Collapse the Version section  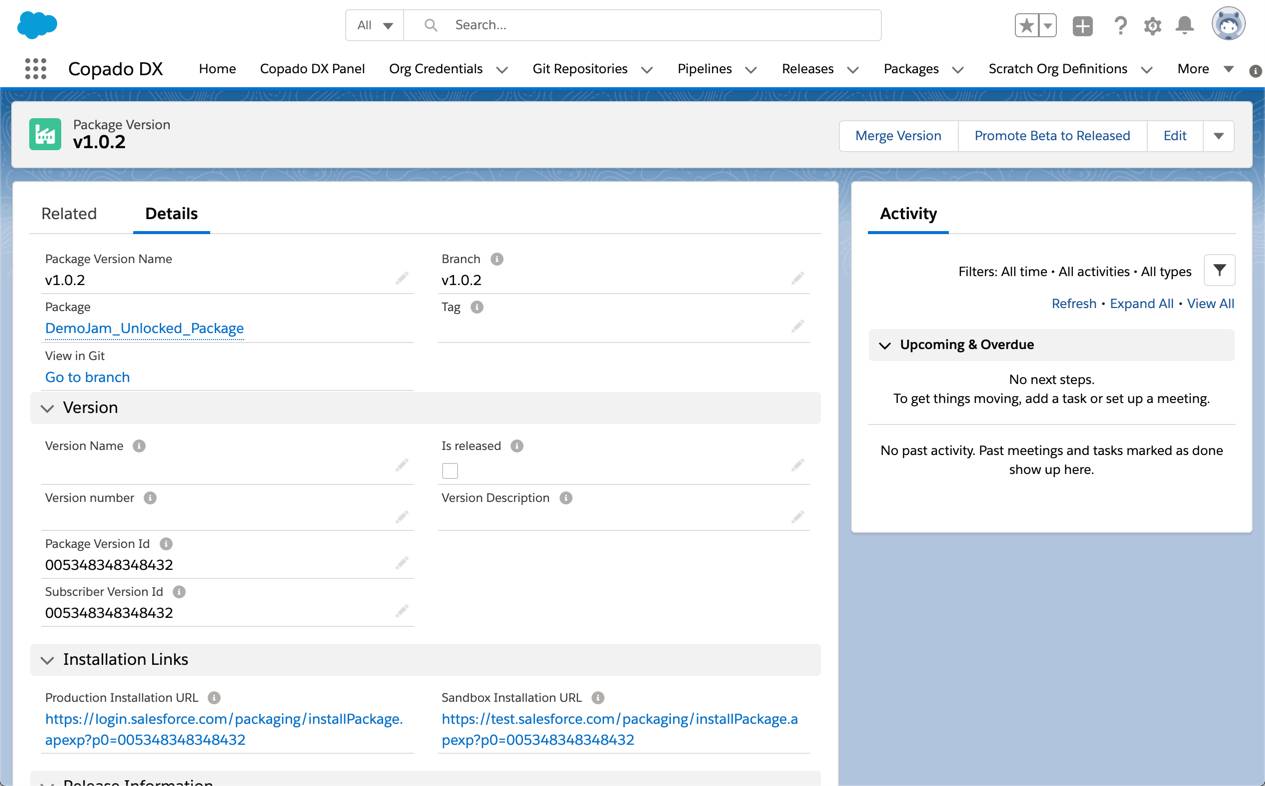click(x=47, y=407)
